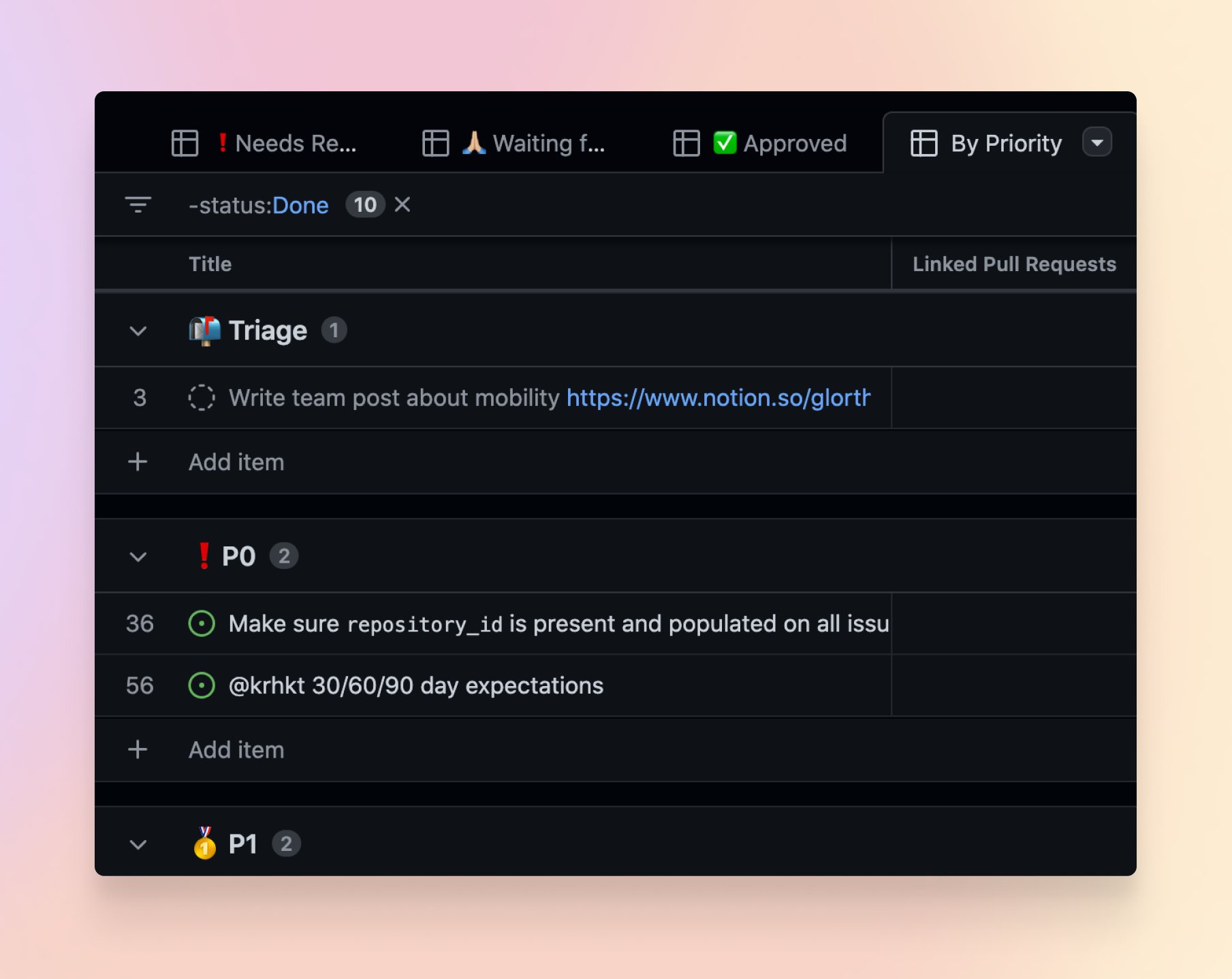Image resolution: width=1232 pixels, height=979 pixels.
Task: Click the 10 results count badge
Action: tap(365, 204)
